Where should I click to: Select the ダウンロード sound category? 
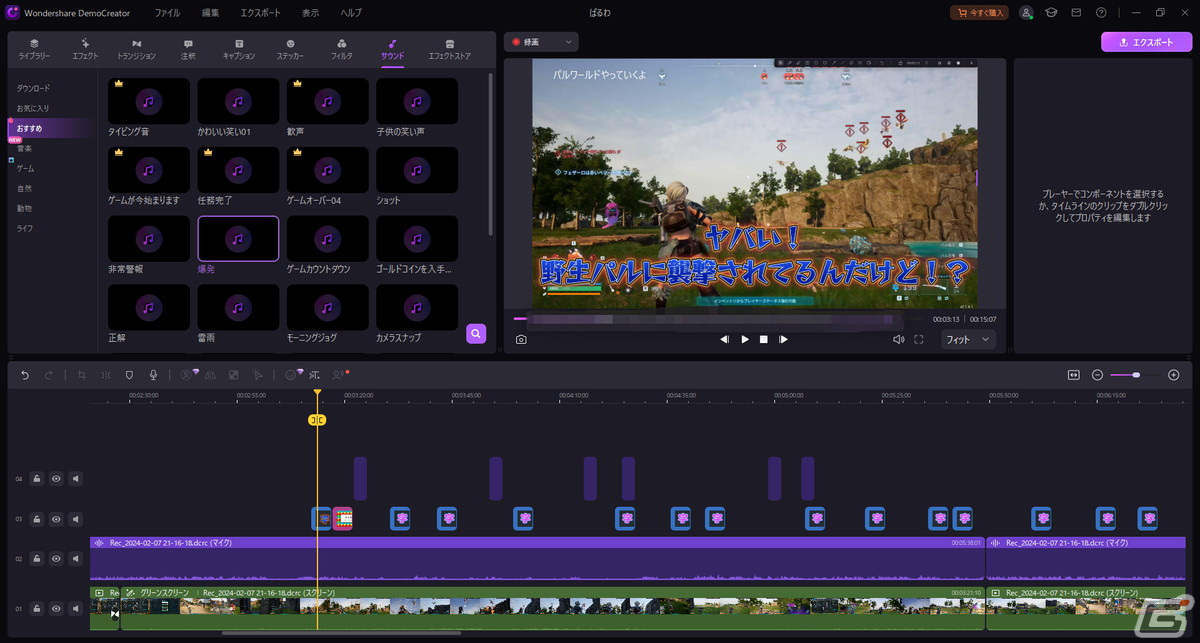[33, 88]
